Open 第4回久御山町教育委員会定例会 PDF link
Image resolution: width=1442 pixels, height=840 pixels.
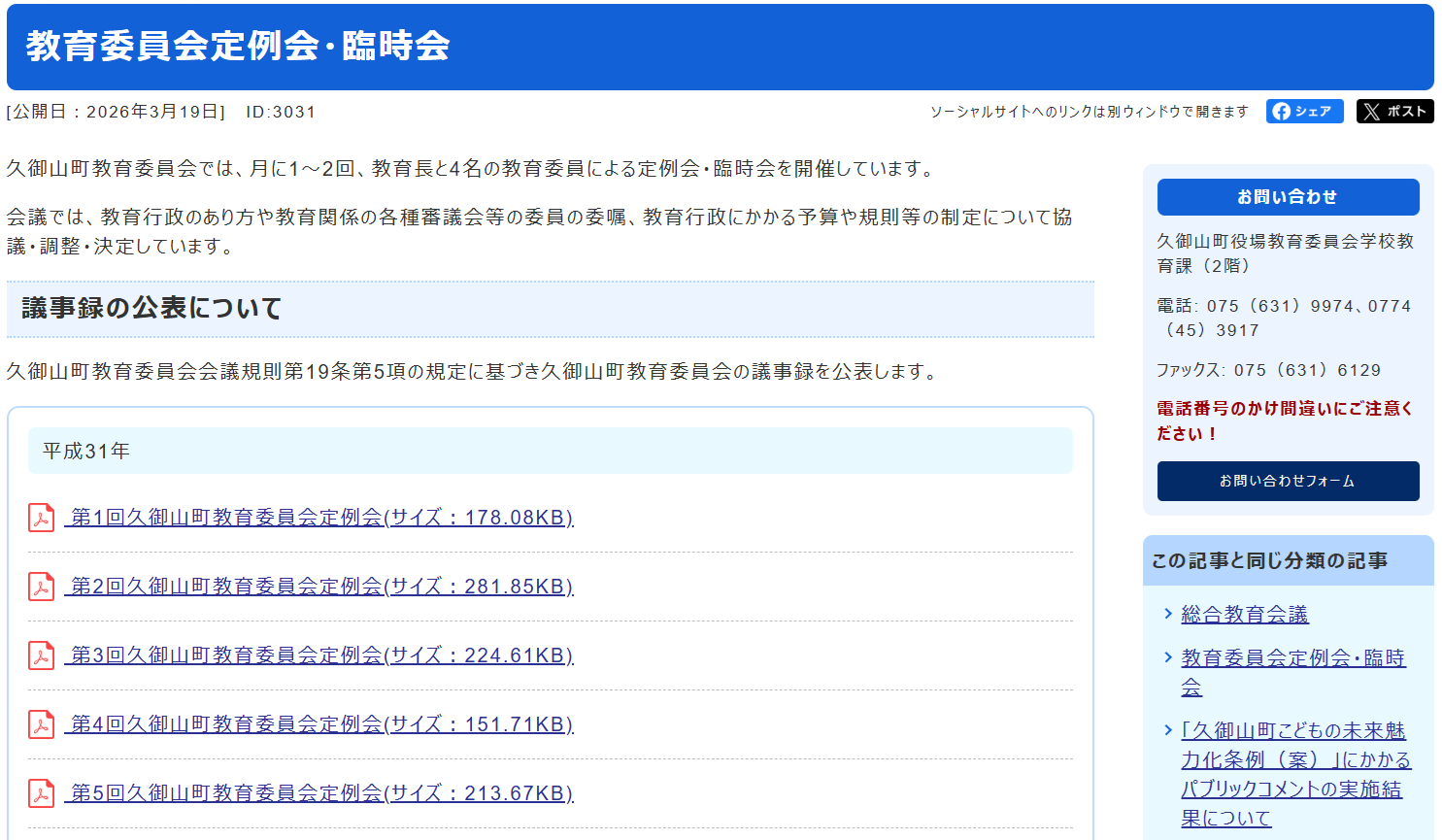[320, 724]
